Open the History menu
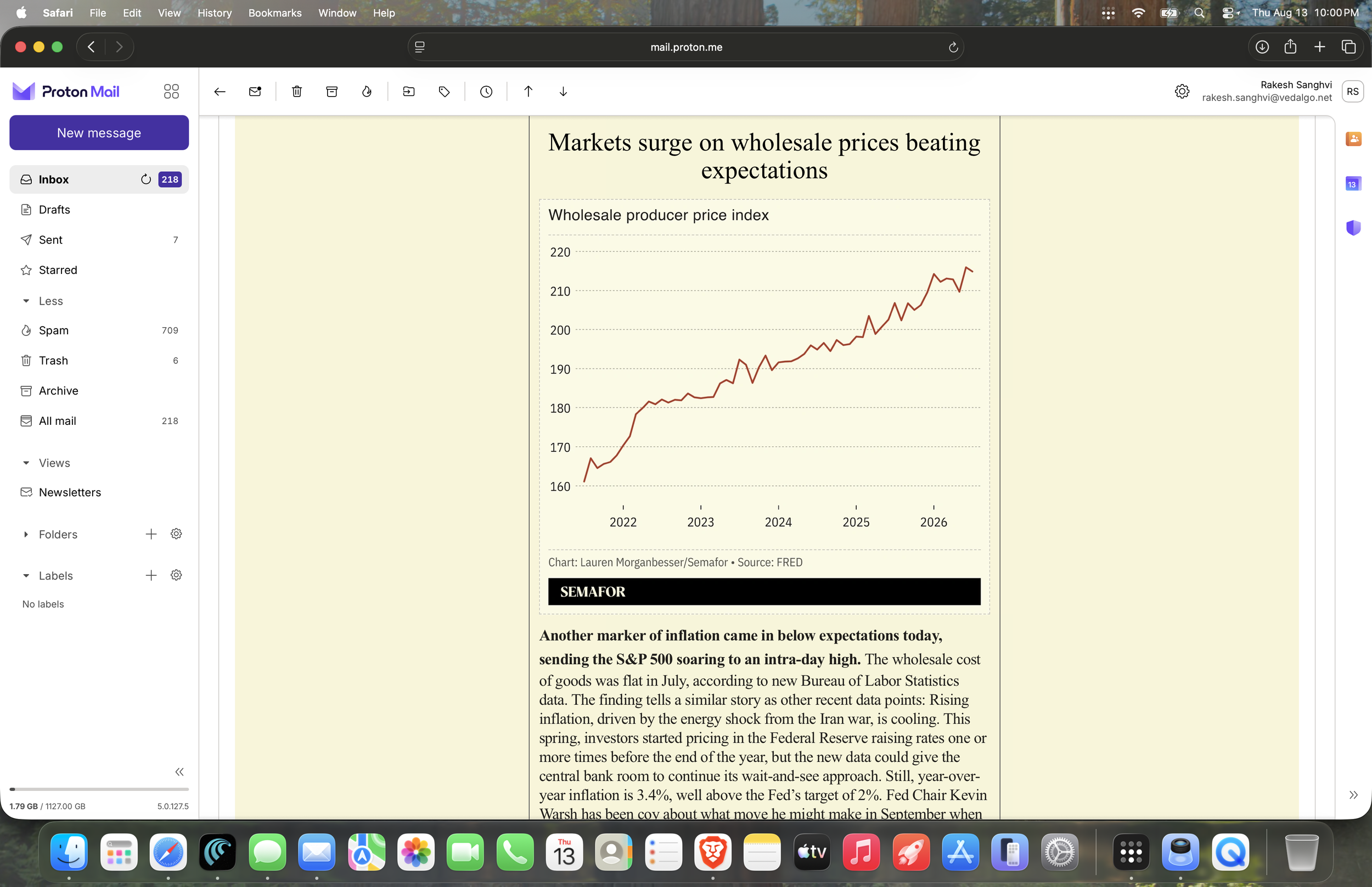The height and width of the screenshot is (887, 1372). (214, 13)
